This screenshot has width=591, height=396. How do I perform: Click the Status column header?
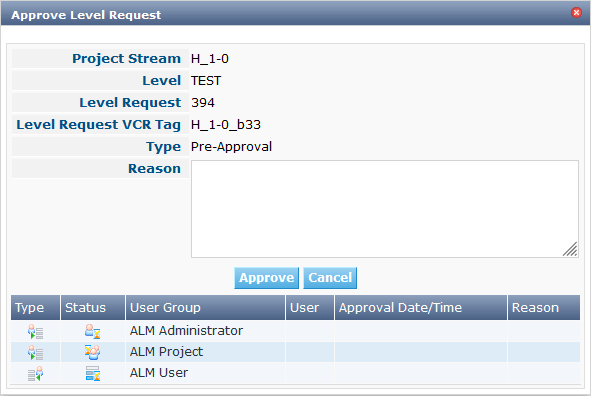tap(93, 307)
